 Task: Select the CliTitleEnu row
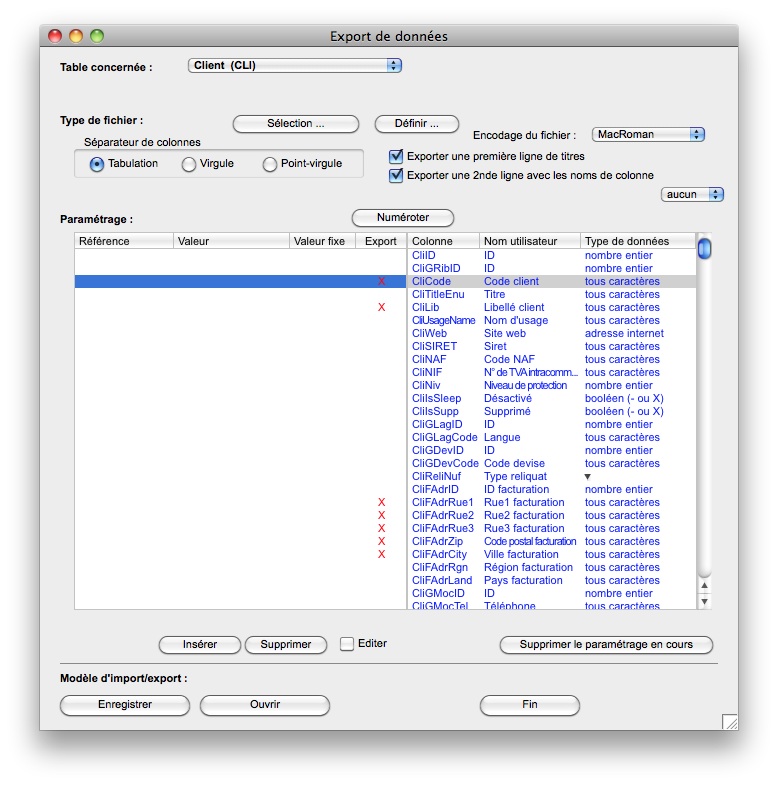click(x=385, y=294)
